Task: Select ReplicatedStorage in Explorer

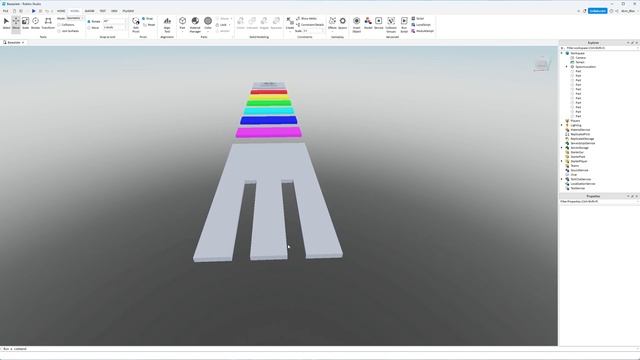Action: pyautogui.click(x=582, y=139)
